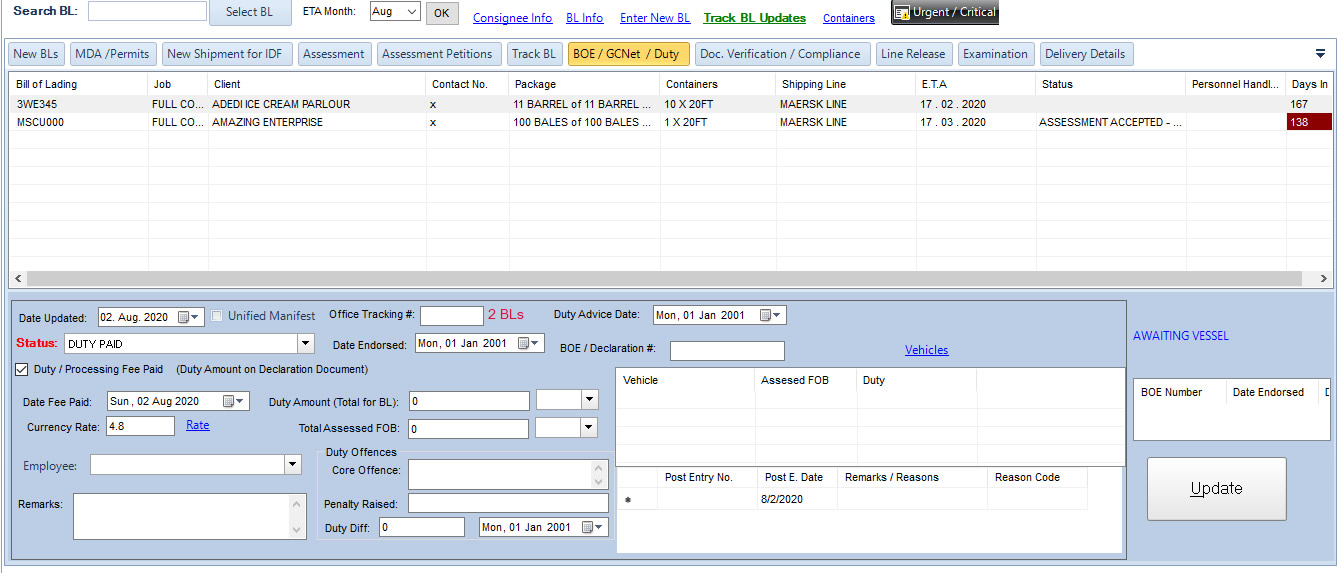
Task: Click the tab overflow arrow at right of tabs
Action: (1321, 54)
